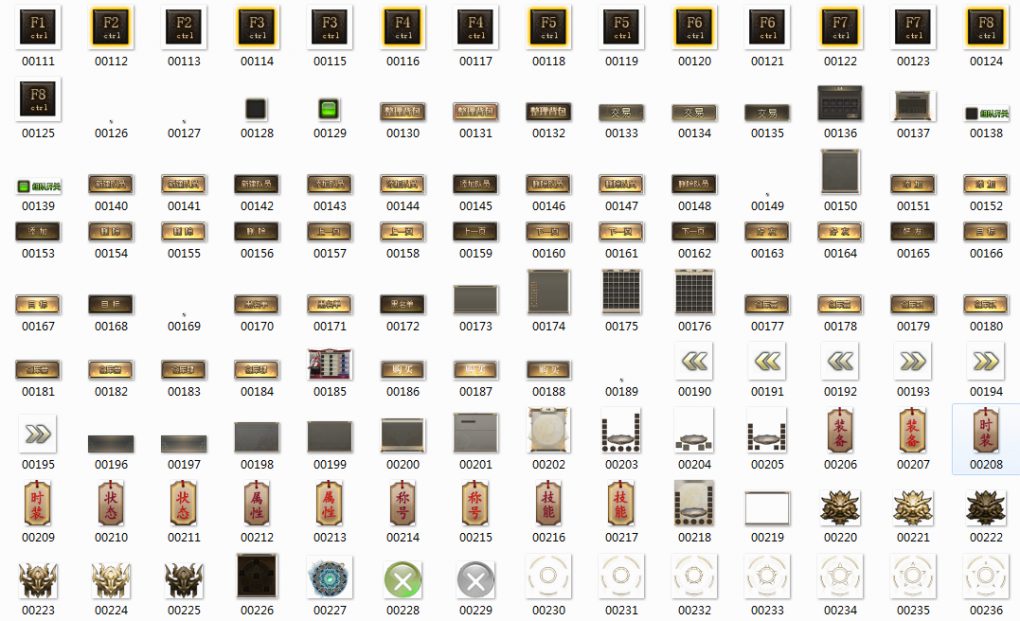Click the gray X icon 00229
1020x621 pixels.
click(476, 579)
